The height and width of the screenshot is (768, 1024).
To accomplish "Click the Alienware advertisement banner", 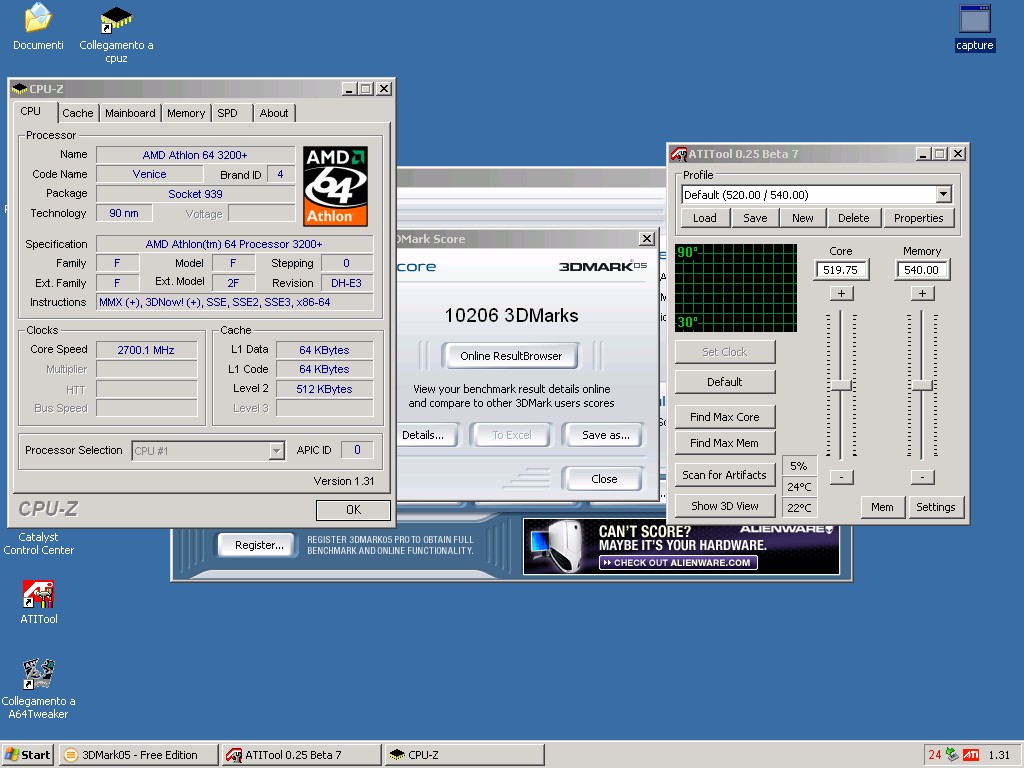I will coord(680,546).
